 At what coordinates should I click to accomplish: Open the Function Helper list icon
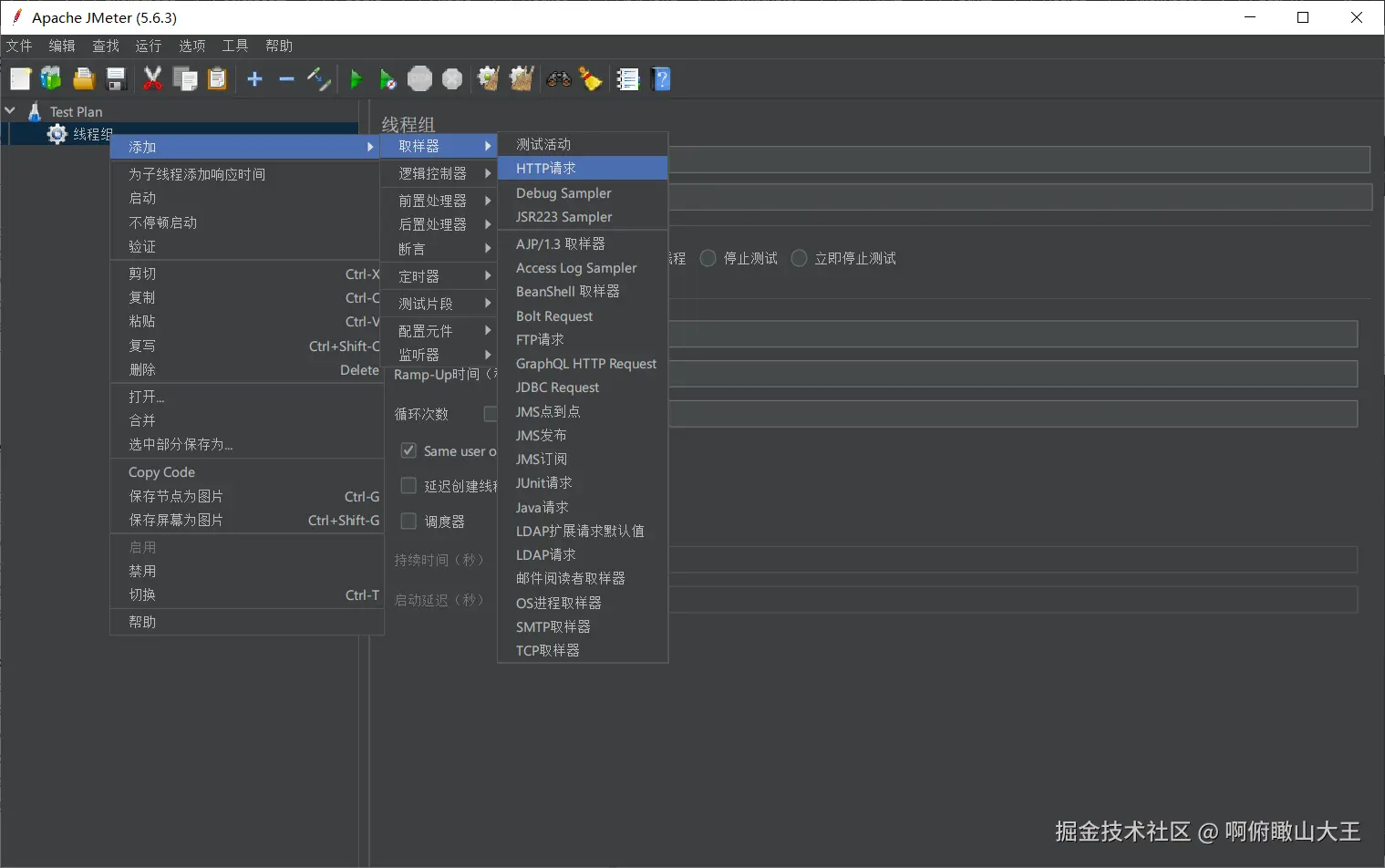(x=628, y=79)
